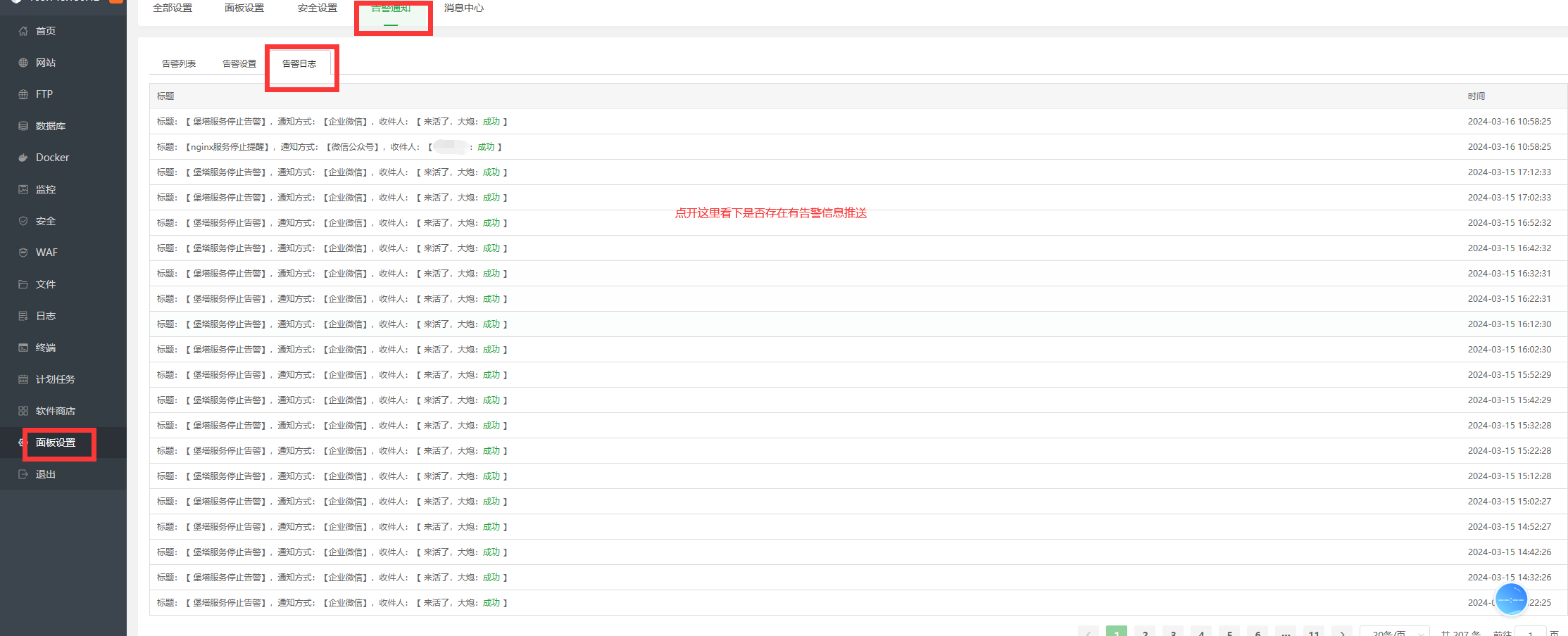Click current page 1 button
This screenshot has height=636, width=1568.
(1117, 632)
